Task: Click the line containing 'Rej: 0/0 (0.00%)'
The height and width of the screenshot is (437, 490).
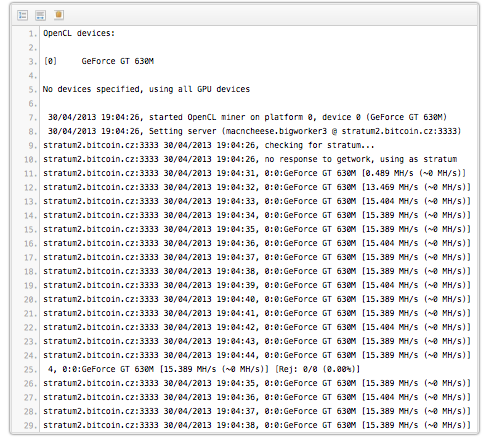Action: click(204, 369)
